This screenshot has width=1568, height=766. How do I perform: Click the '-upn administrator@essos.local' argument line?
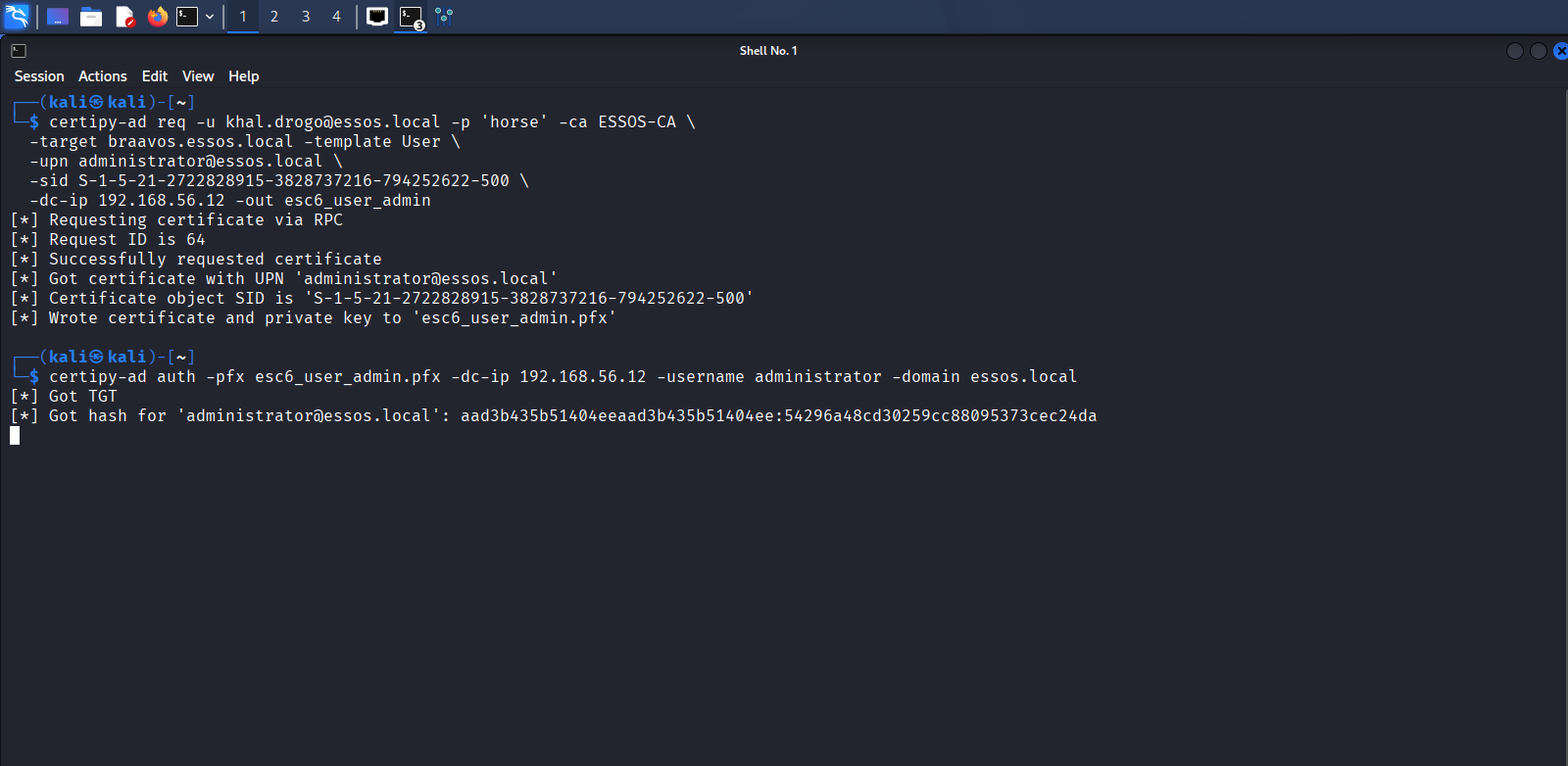click(x=186, y=162)
